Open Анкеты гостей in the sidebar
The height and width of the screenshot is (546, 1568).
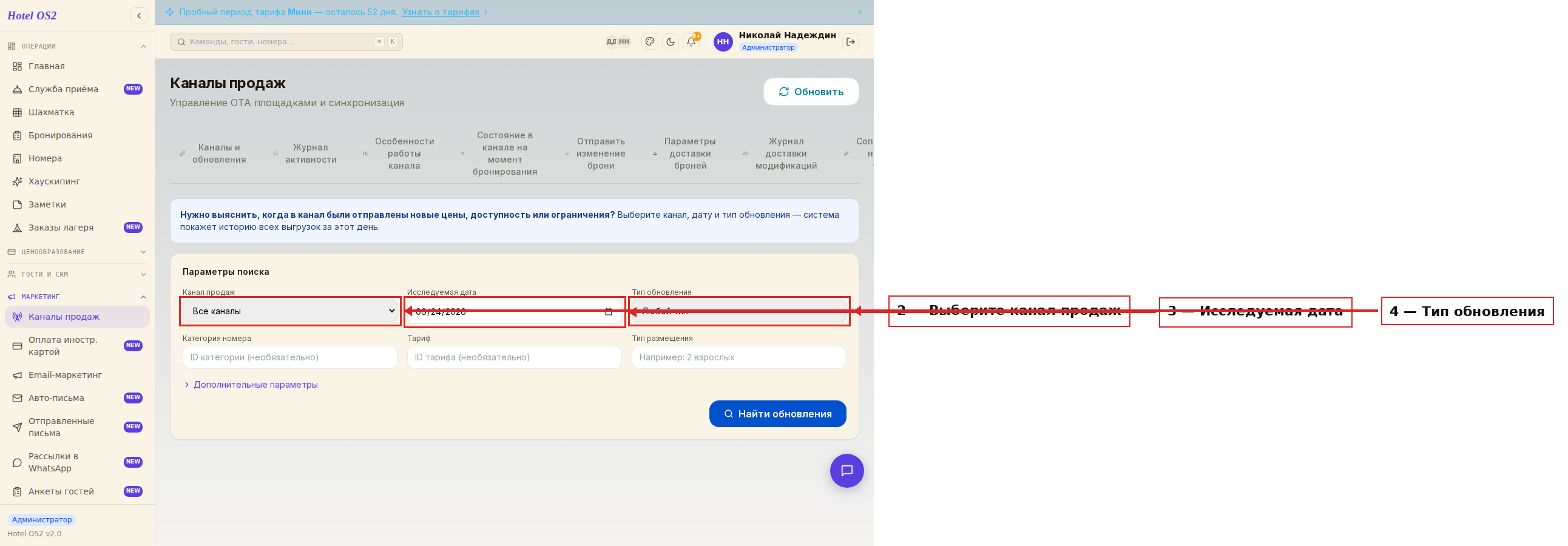click(77, 492)
